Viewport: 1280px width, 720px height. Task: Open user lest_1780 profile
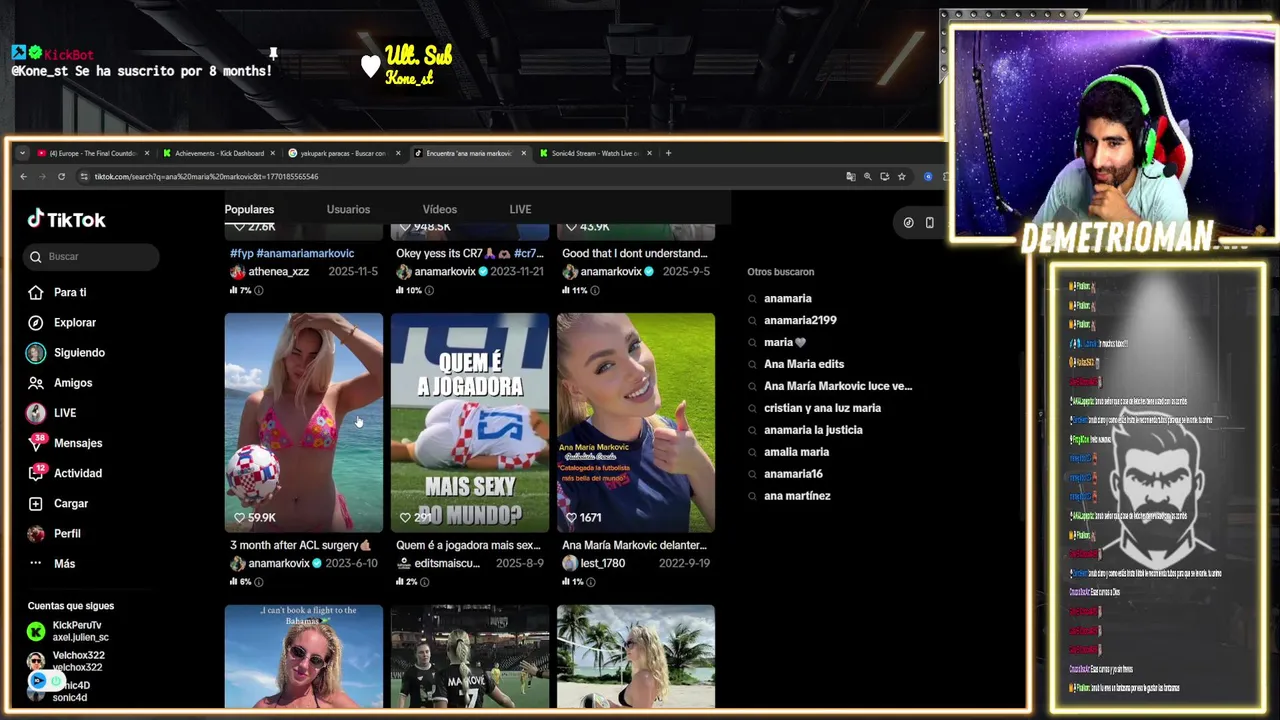tap(603, 563)
